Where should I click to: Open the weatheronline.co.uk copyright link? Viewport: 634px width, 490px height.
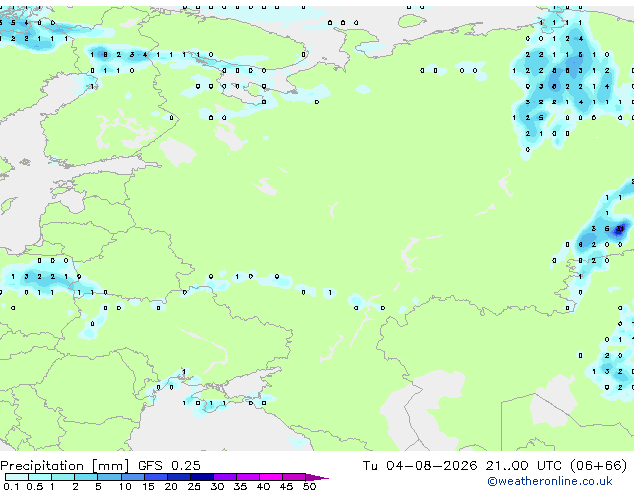(x=550, y=481)
